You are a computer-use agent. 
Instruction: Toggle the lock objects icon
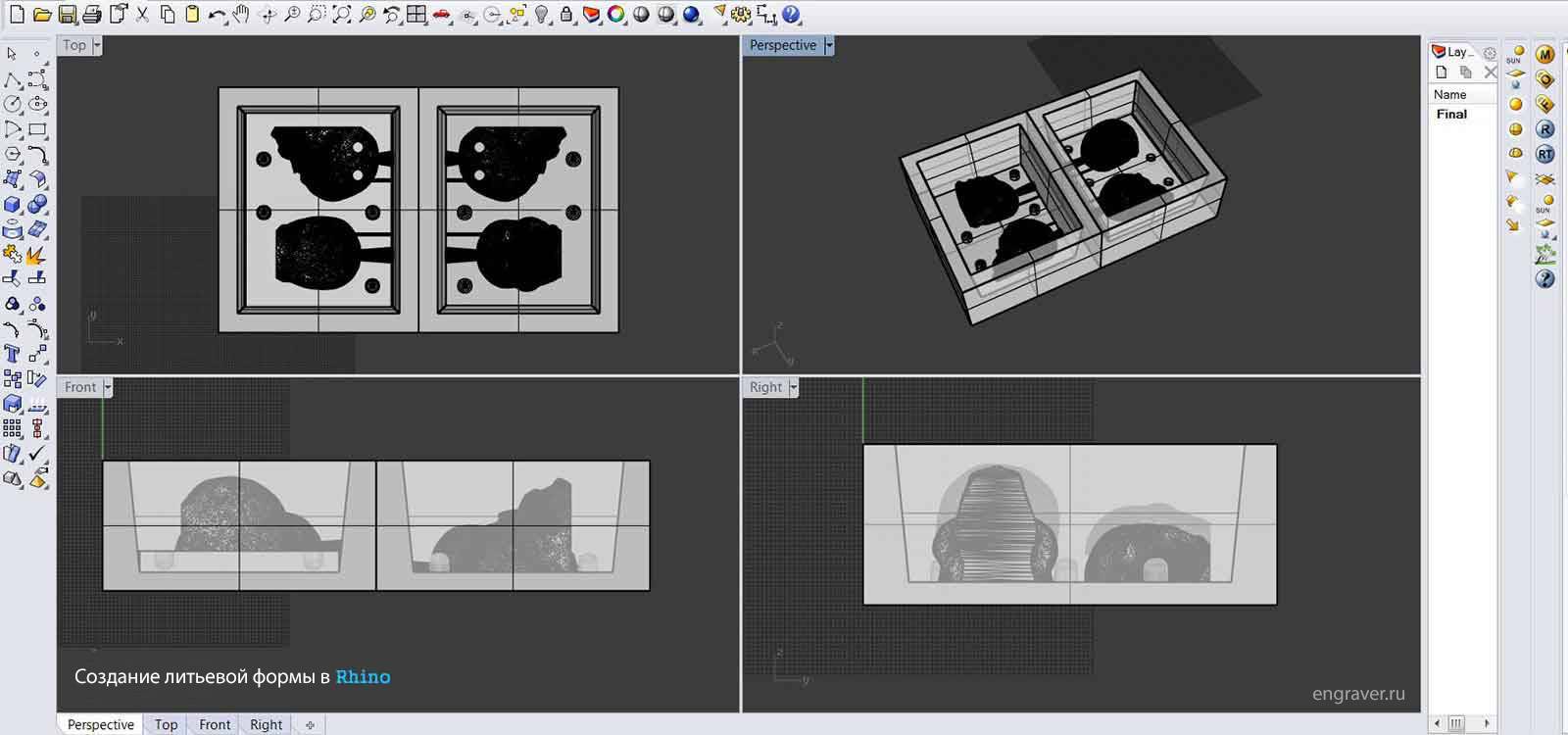point(566,15)
